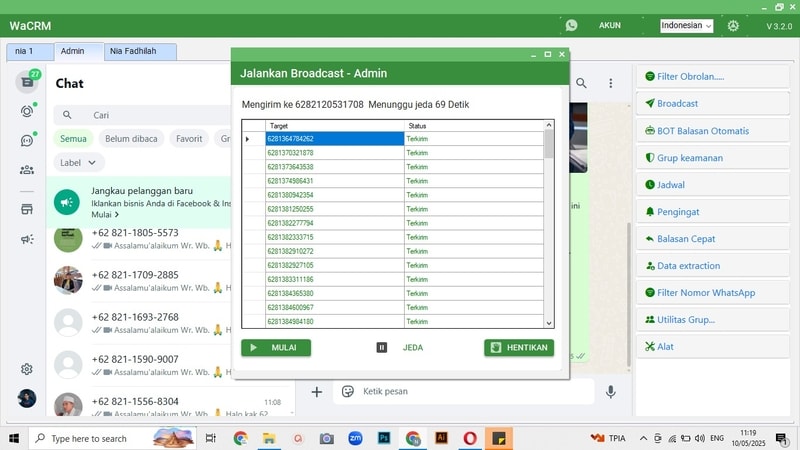
Task: Open Filter Obrolan panel button
Action: click(713, 77)
